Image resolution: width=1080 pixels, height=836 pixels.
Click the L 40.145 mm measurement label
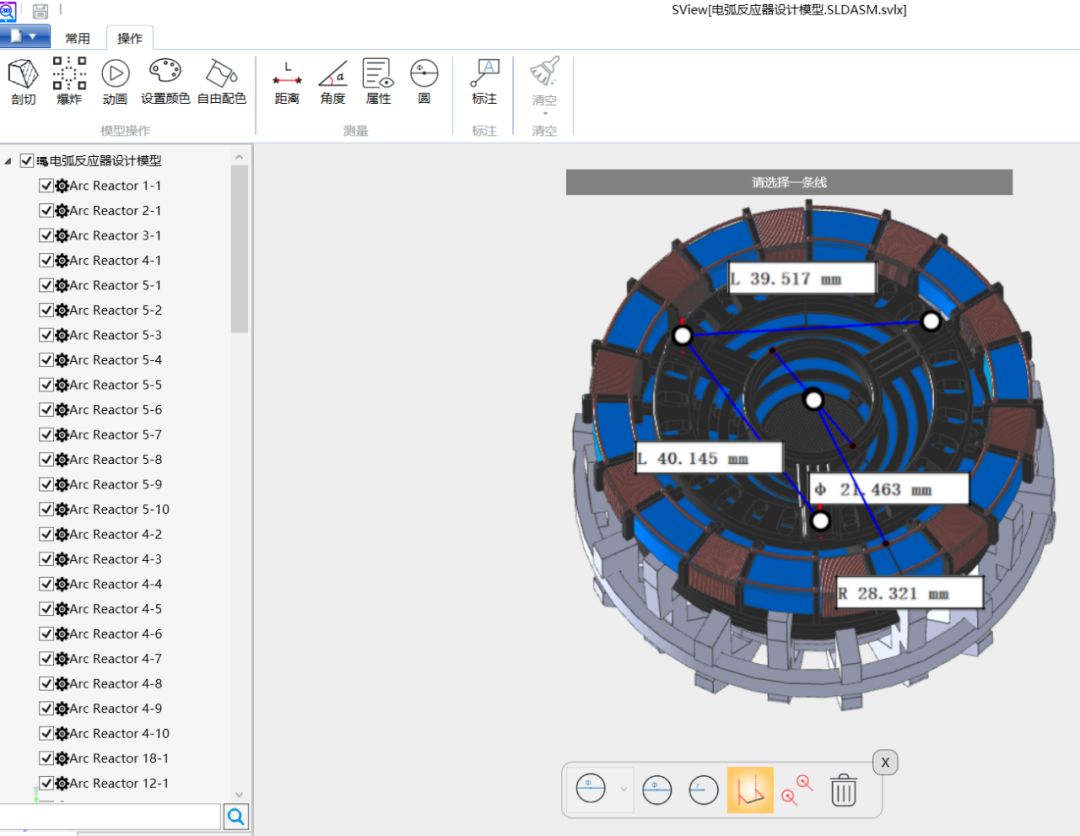pos(709,458)
